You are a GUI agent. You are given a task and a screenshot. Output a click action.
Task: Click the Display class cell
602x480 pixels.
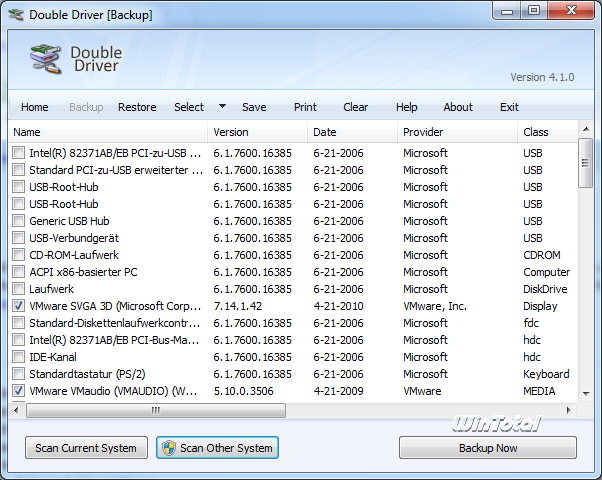pos(540,306)
